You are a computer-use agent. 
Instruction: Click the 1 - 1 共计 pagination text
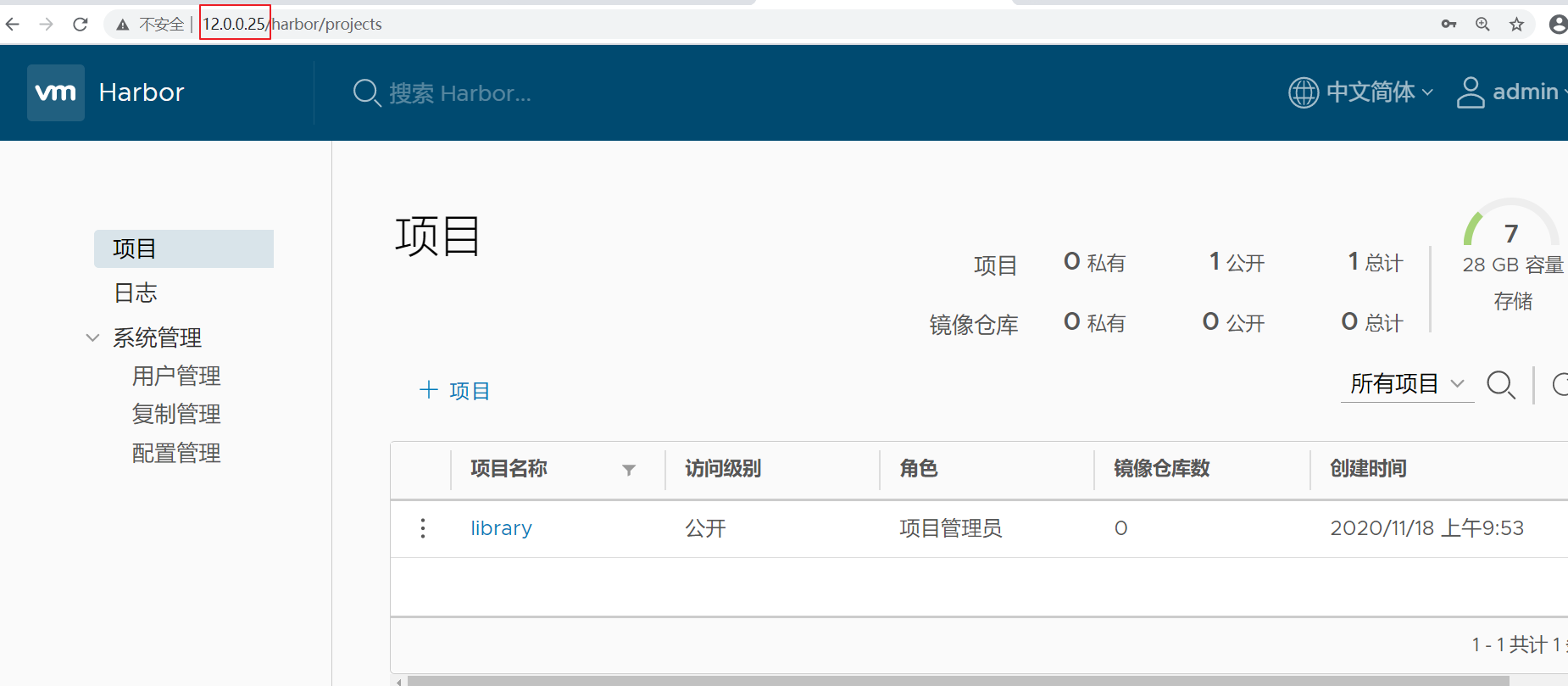tap(1520, 644)
